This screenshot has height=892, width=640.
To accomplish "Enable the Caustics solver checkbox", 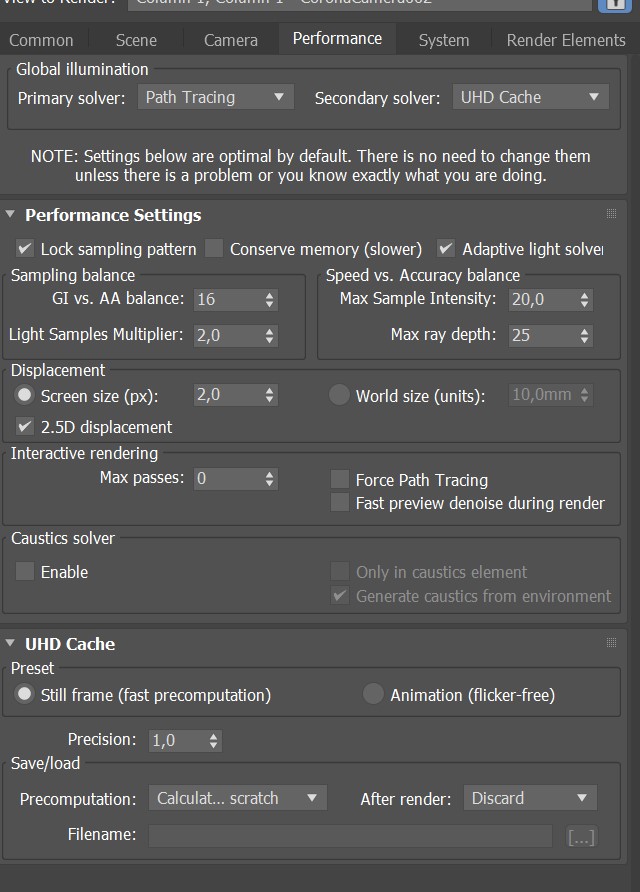I will pos(24,571).
